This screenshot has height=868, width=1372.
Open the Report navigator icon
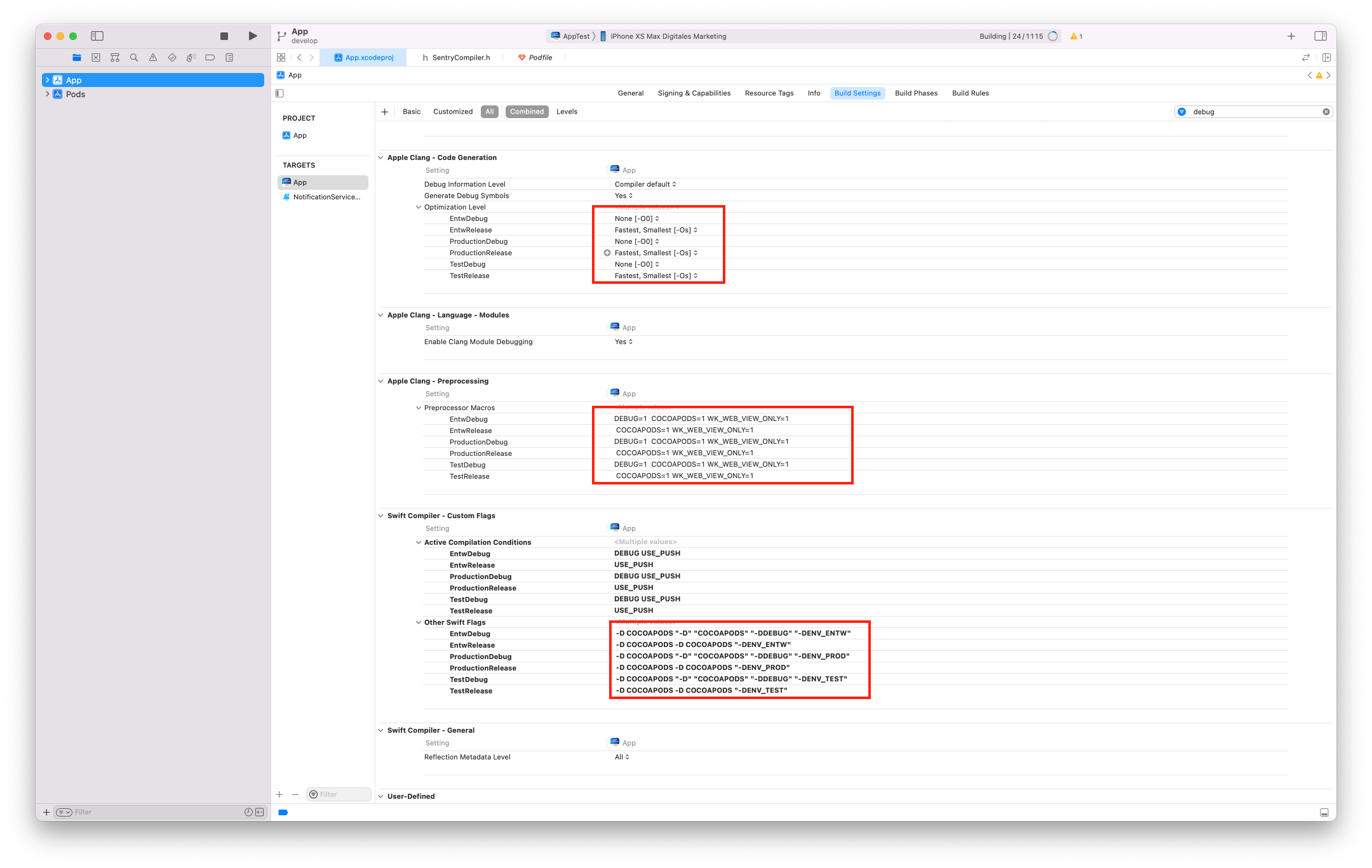[229, 57]
